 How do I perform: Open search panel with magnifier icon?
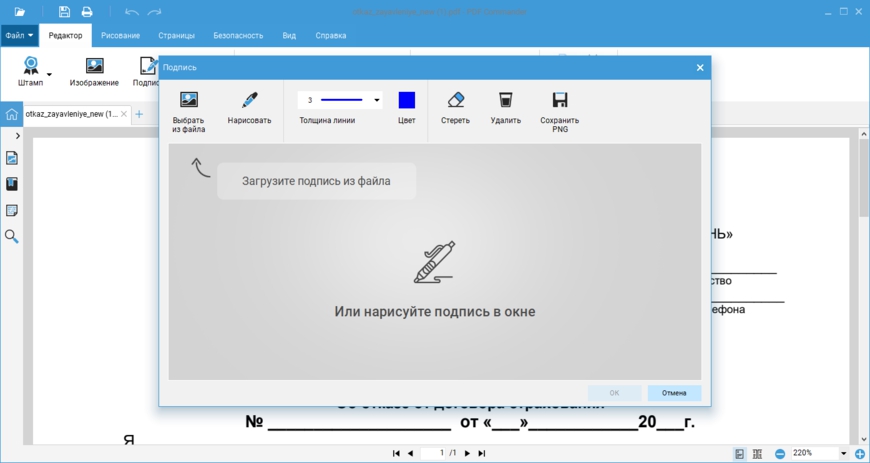12,237
